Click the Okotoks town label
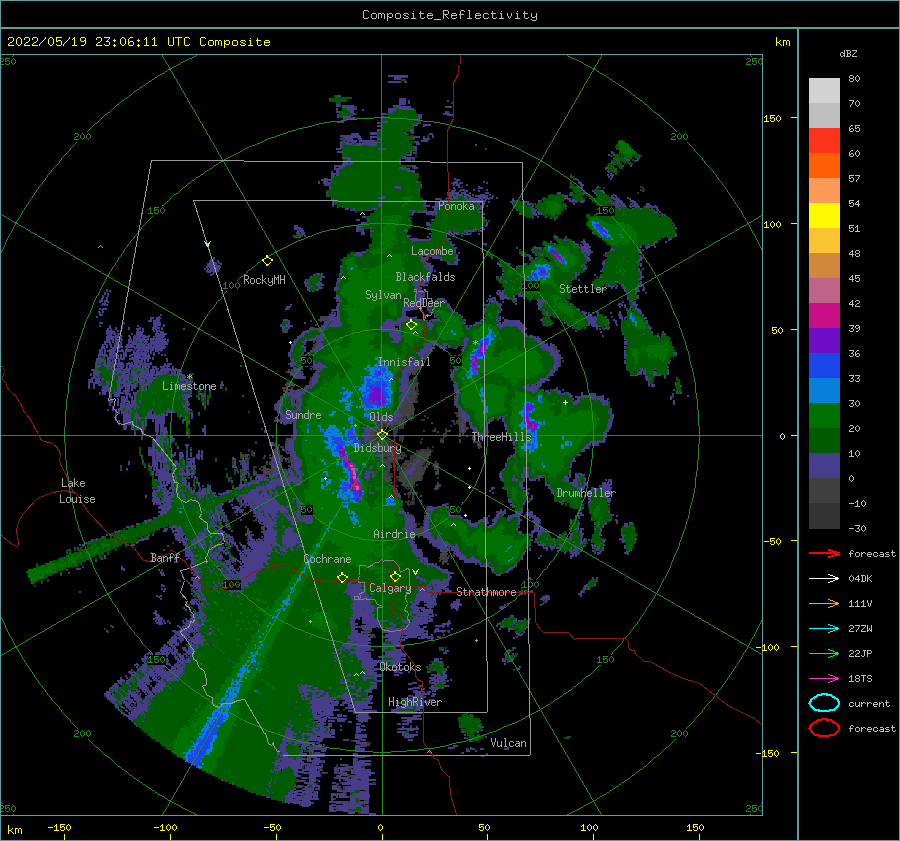This screenshot has height=841, width=900. click(x=400, y=667)
